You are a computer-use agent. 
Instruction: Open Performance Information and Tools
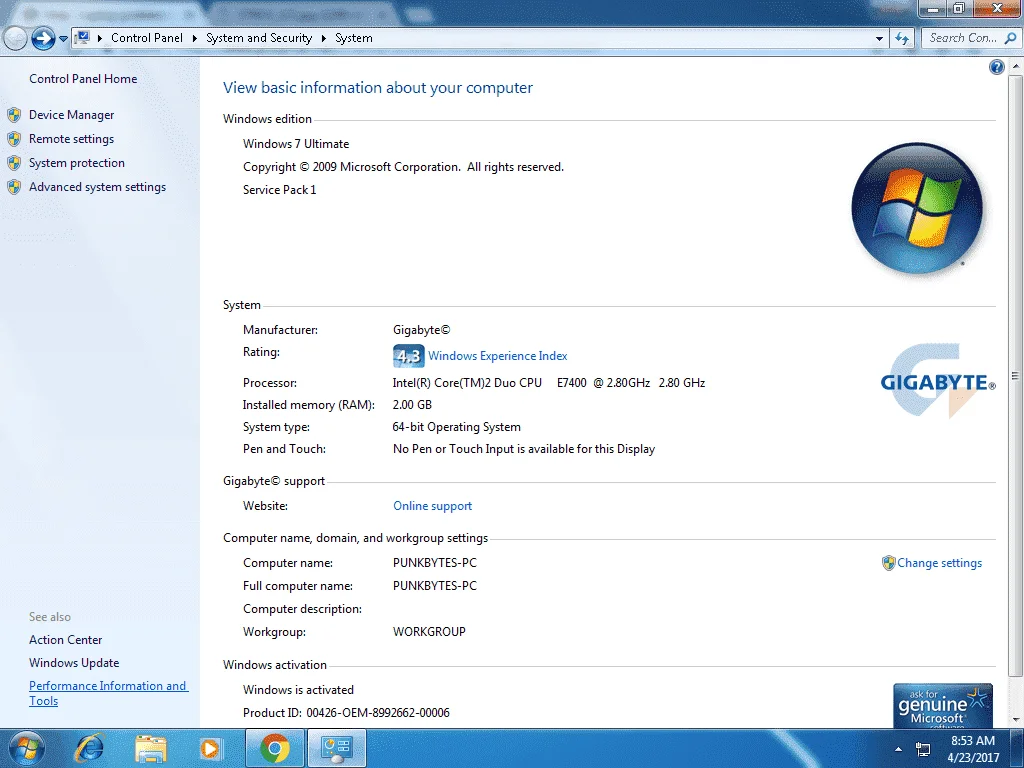108,694
